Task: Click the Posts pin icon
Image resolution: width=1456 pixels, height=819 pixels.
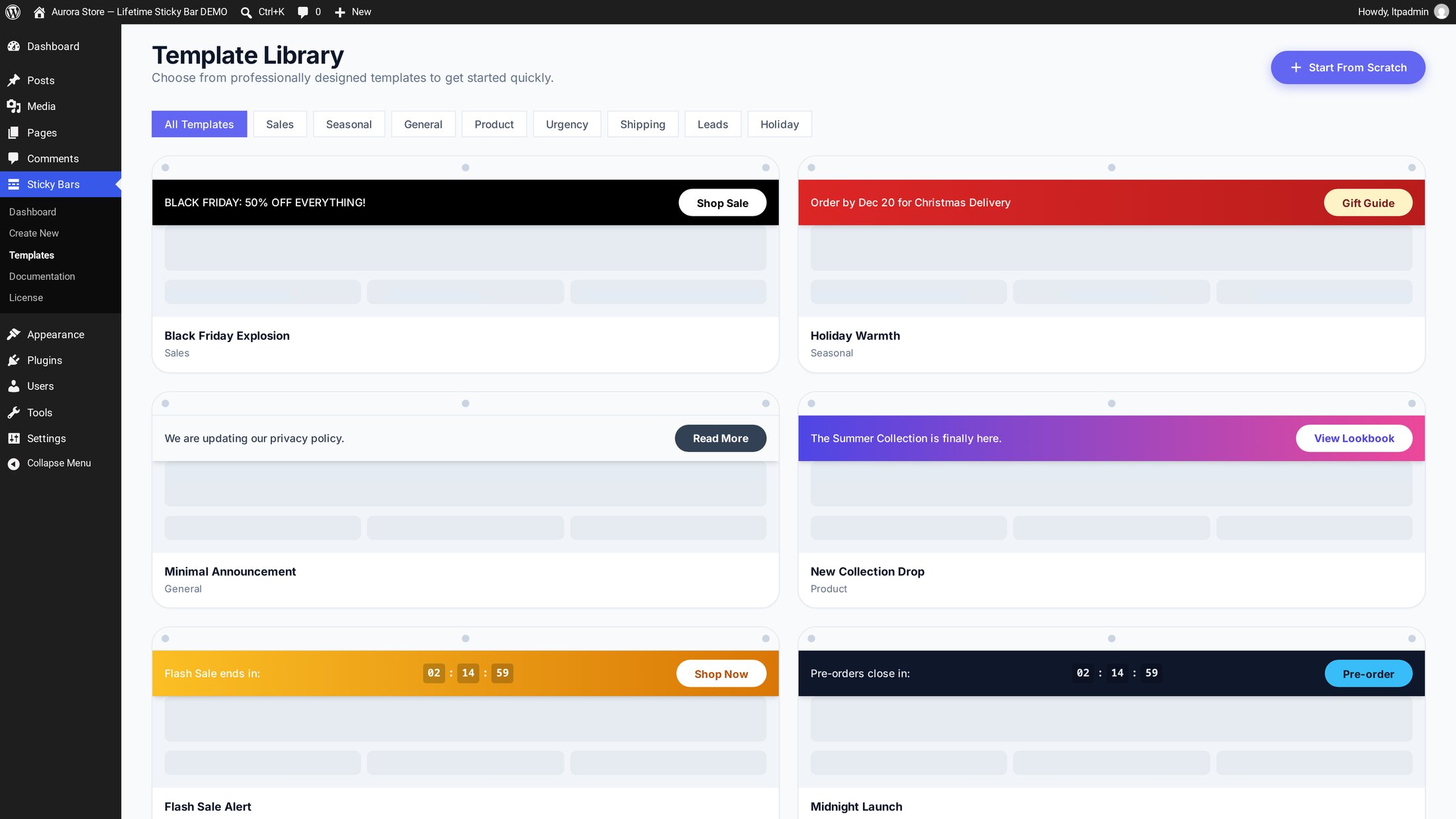Action: pyautogui.click(x=14, y=80)
